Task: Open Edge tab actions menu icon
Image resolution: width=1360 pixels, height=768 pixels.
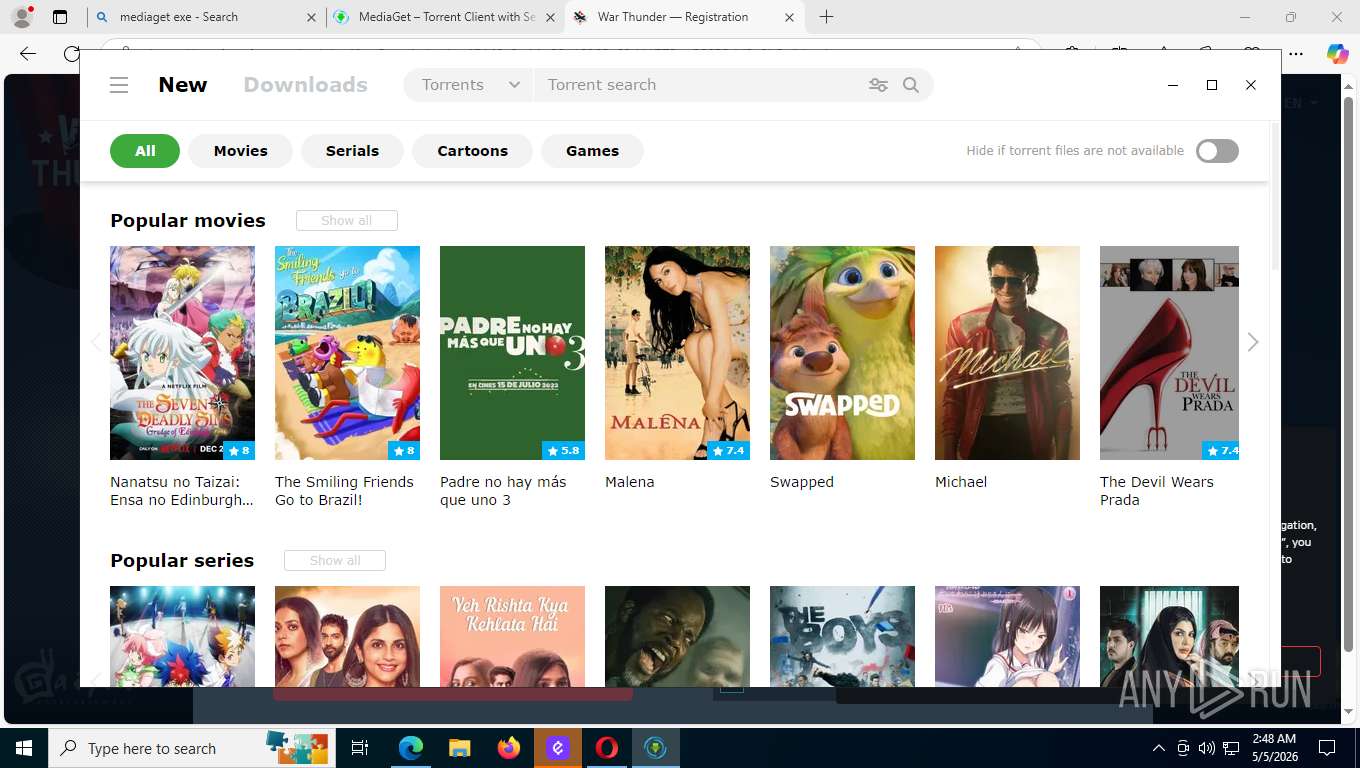Action: click(60, 17)
